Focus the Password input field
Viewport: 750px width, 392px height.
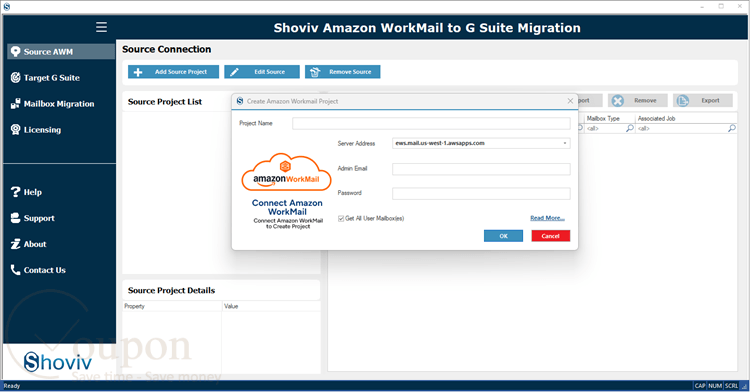click(481, 193)
